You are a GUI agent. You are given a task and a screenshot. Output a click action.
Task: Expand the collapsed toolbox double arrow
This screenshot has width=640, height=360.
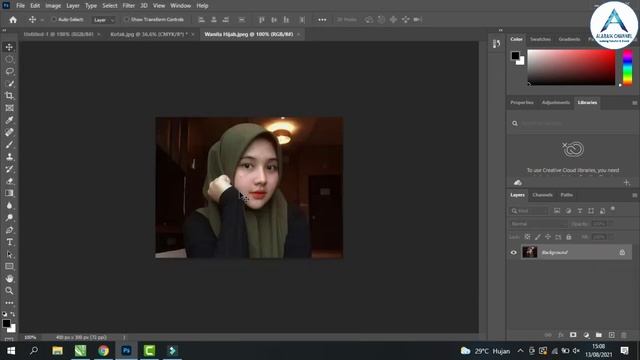[4, 30]
